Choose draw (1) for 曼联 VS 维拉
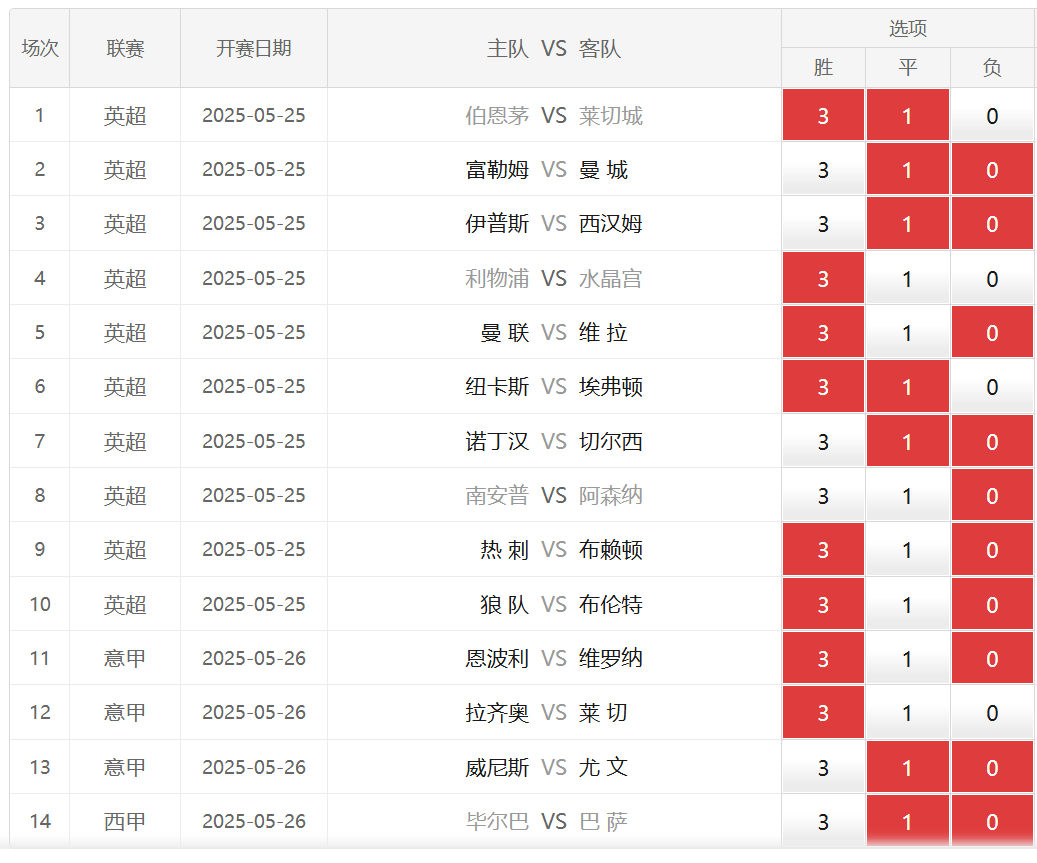Screen dimensions: 1037x863 pos(907,332)
